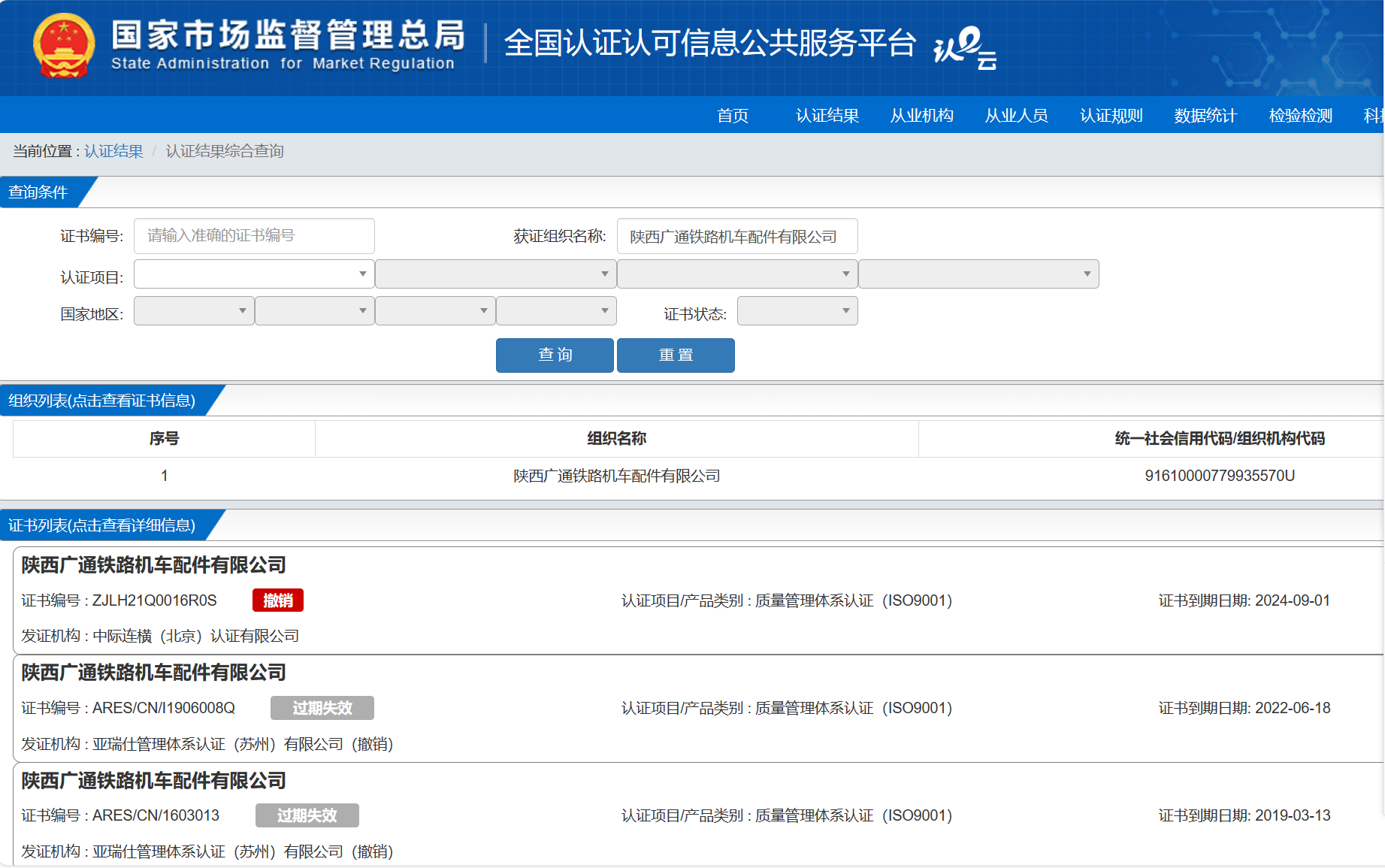The image size is (1385, 868).
Task: Expand the first 认证项目 dropdown
Action: (x=254, y=274)
